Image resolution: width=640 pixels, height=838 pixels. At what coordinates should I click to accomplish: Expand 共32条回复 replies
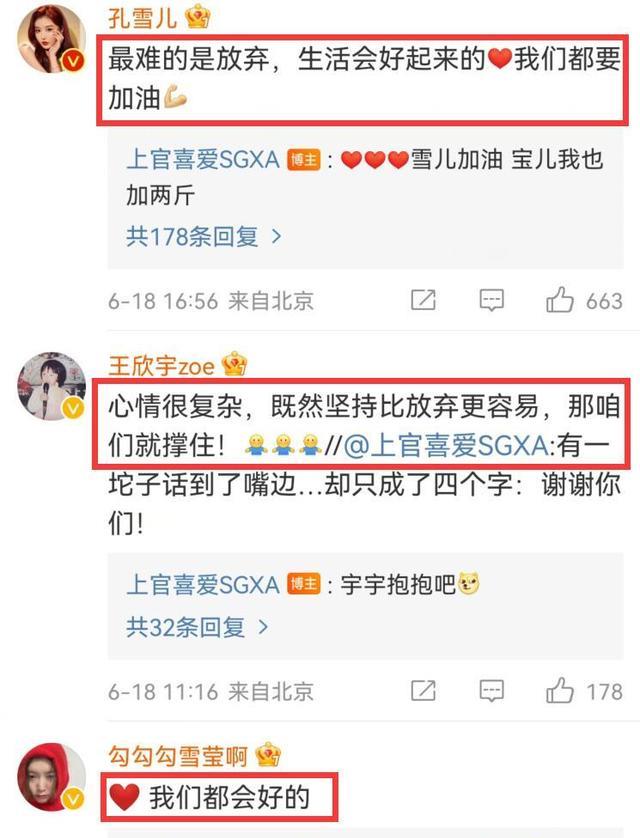point(197,627)
